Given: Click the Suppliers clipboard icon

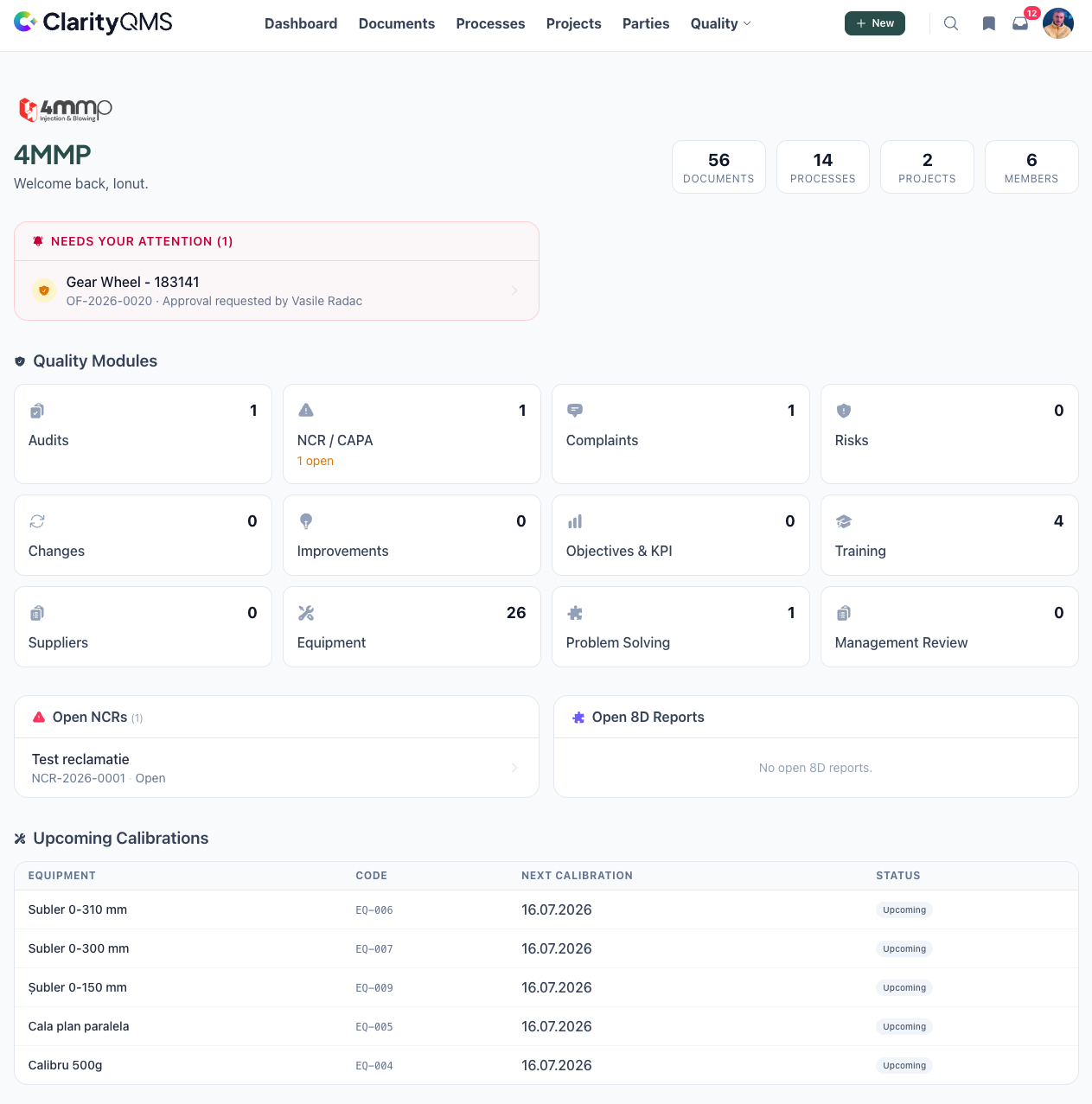Looking at the screenshot, I should point(37,613).
